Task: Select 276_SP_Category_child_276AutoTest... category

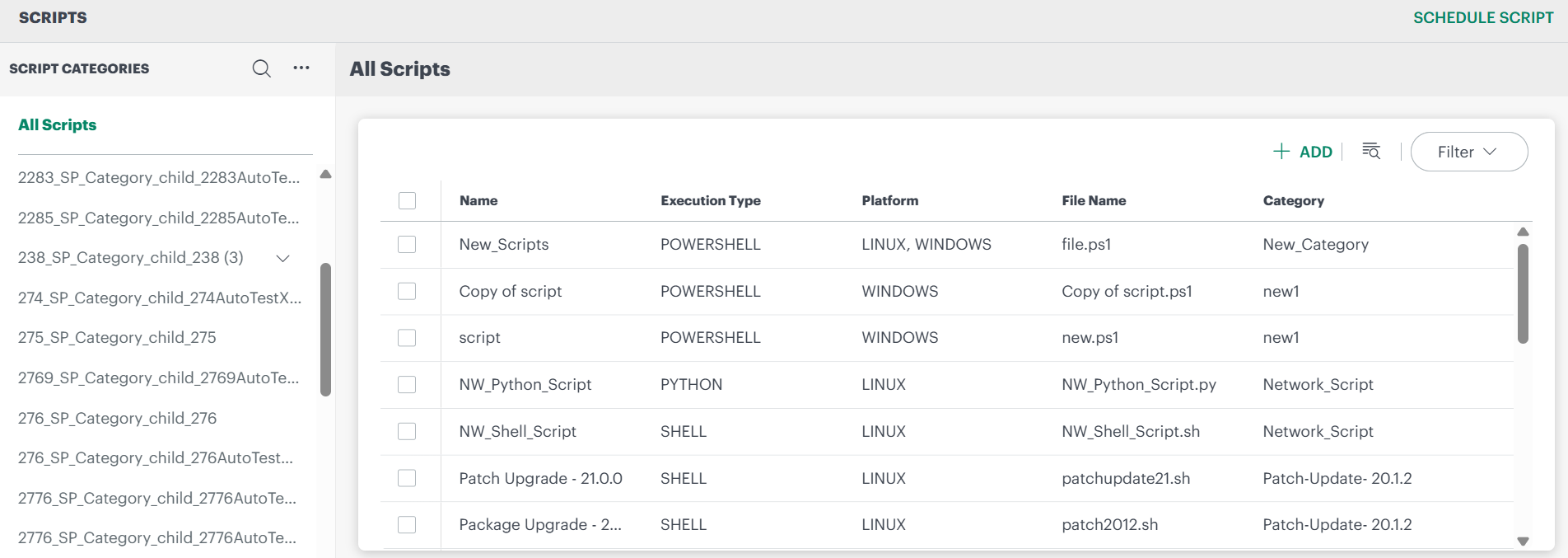Action: (x=156, y=457)
